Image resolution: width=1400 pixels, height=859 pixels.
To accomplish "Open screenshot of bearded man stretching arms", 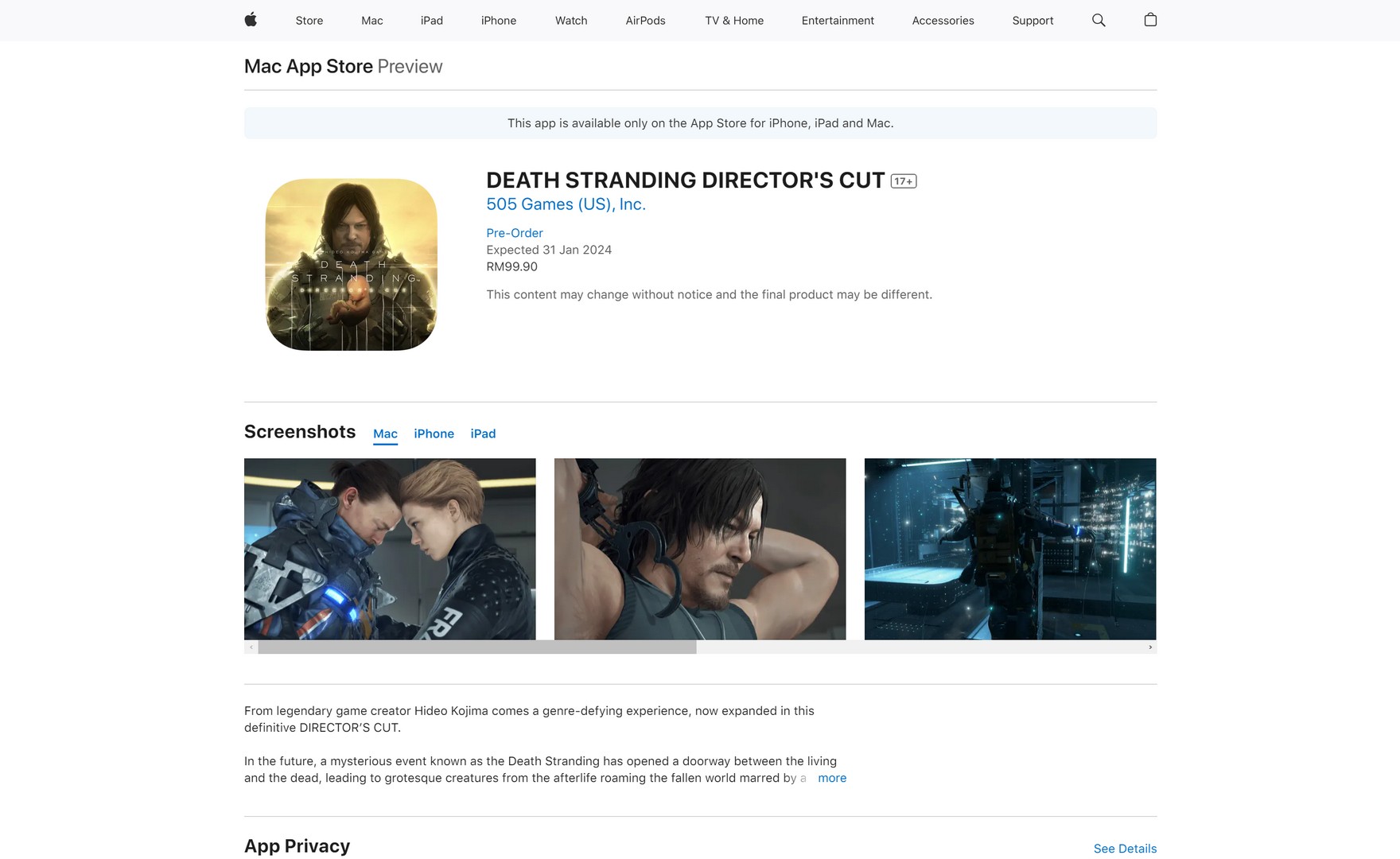I will pyautogui.click(x=700, y=549).
